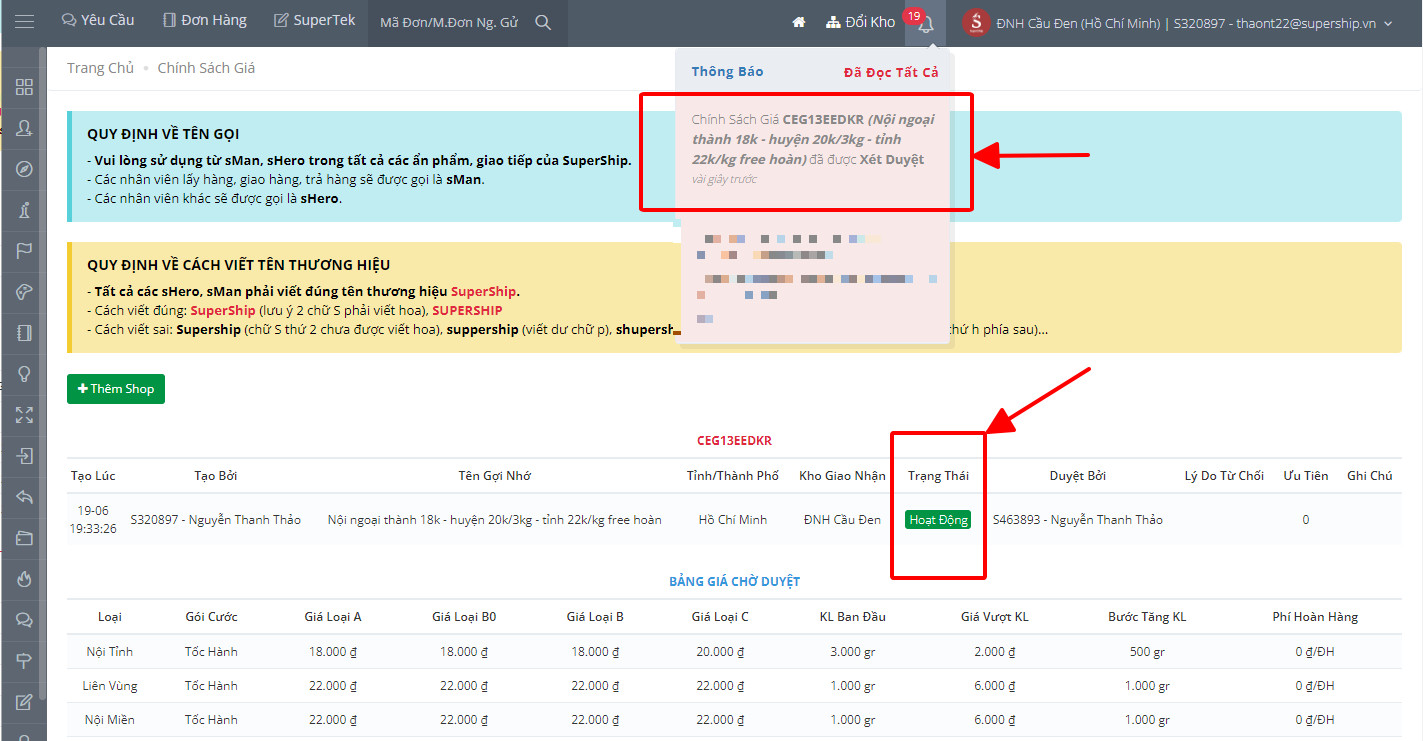Open Đổi Kho warehouse switcher

click(x=861, y=22)
